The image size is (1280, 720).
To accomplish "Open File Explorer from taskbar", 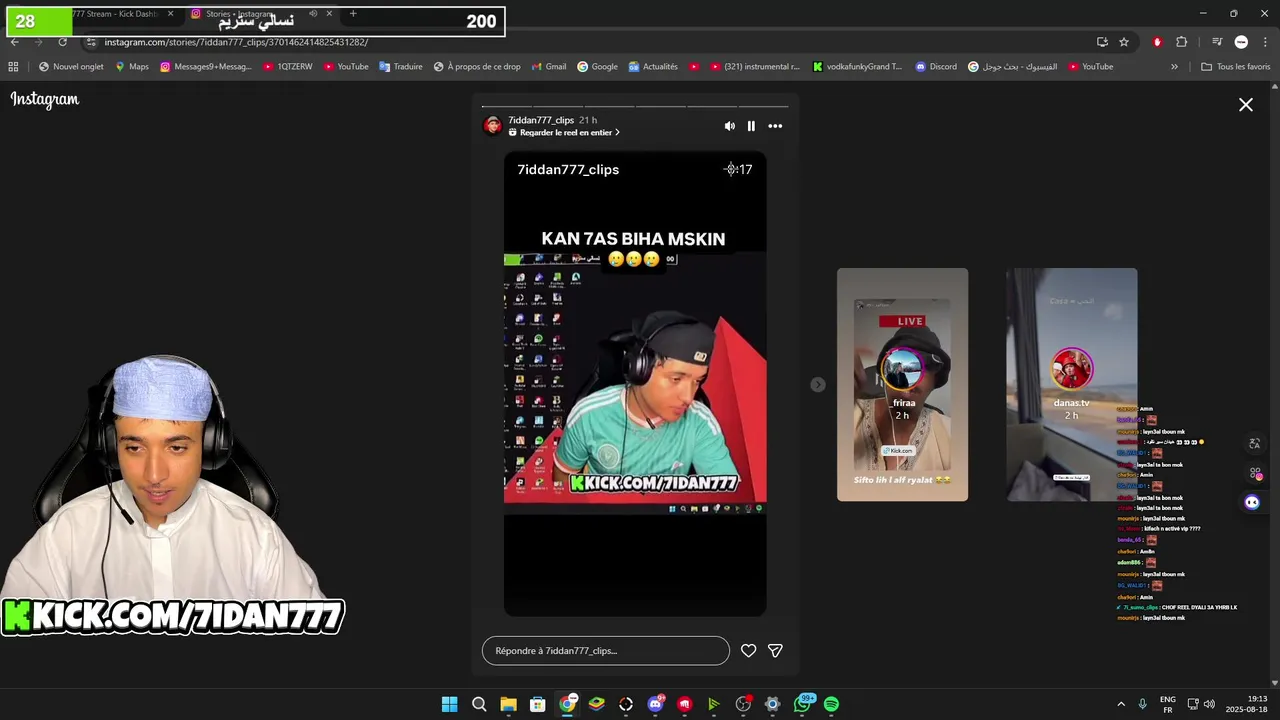I will click(508, 704).
